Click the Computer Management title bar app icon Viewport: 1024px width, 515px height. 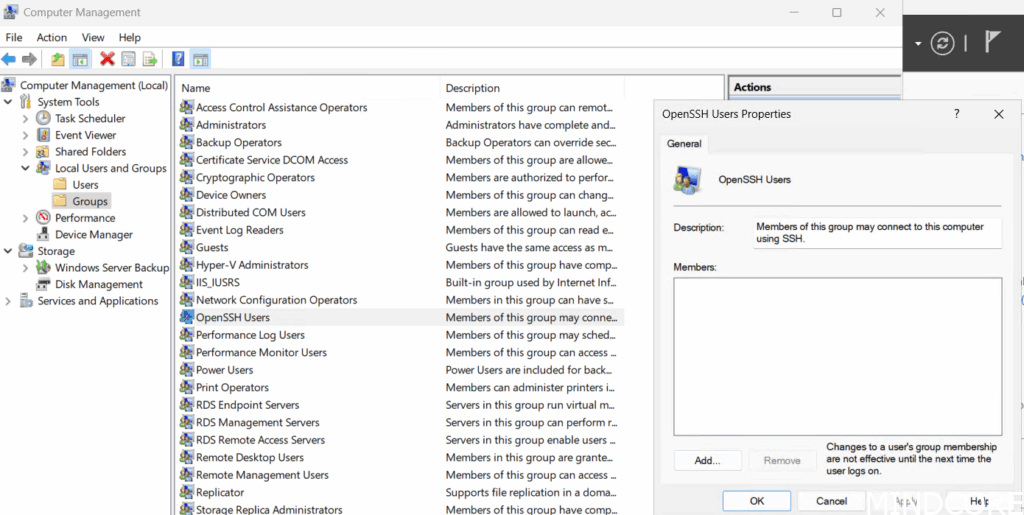[10, 12]
